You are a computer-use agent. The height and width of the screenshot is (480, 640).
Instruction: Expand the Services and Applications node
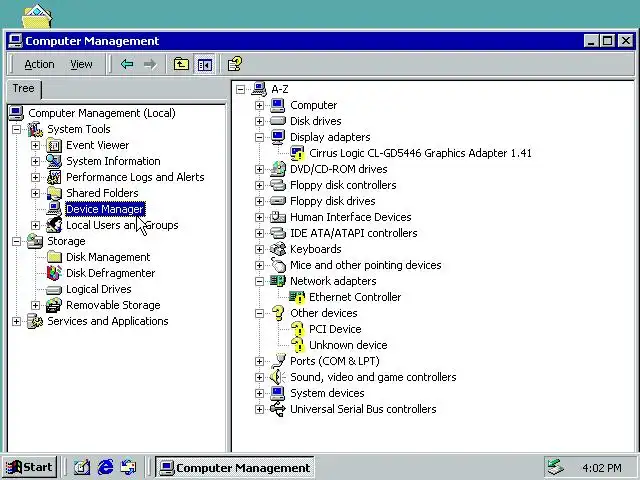(x=16, y=321)
